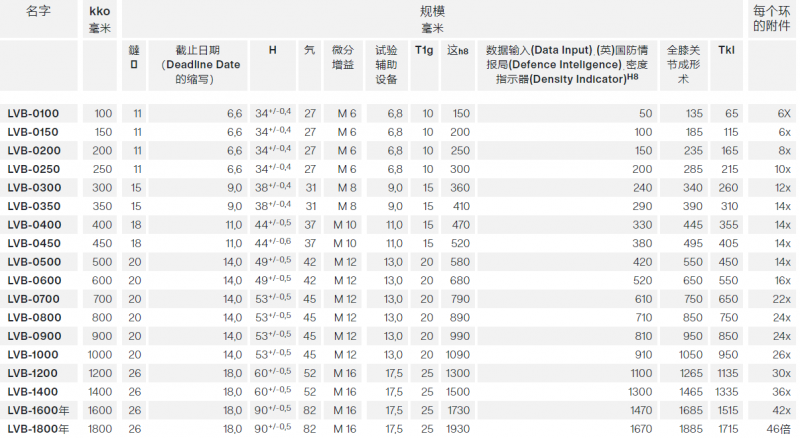Click the 410 value in LVB-0350 row

(461, 206)
